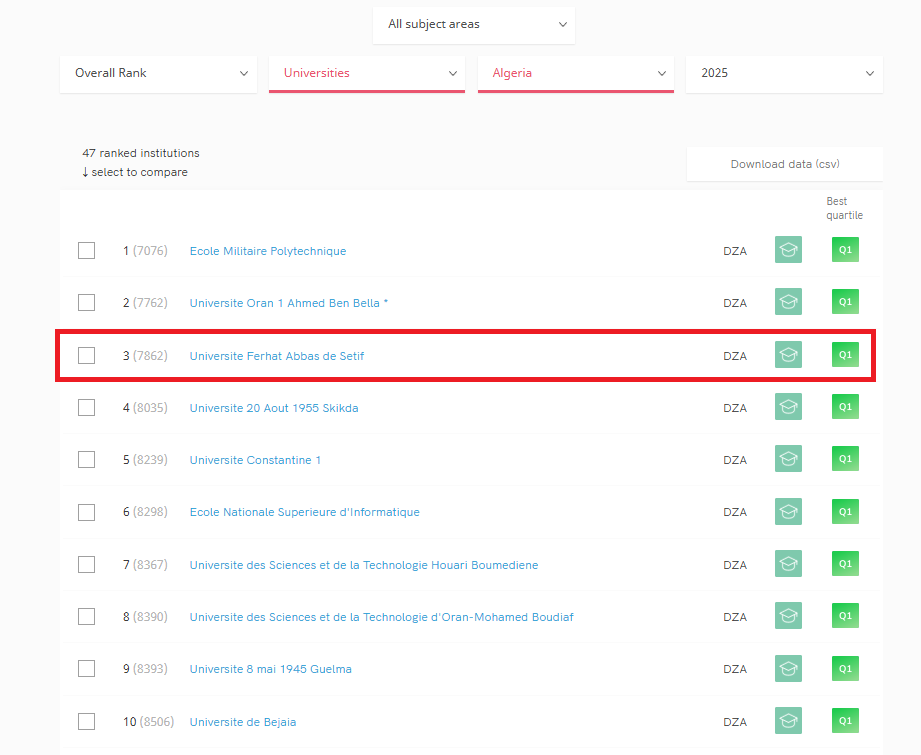Click the '47 ranked institutions' text
Image resolution: width=921 pixels, height=755 pixels.
[x=141, y=153]
